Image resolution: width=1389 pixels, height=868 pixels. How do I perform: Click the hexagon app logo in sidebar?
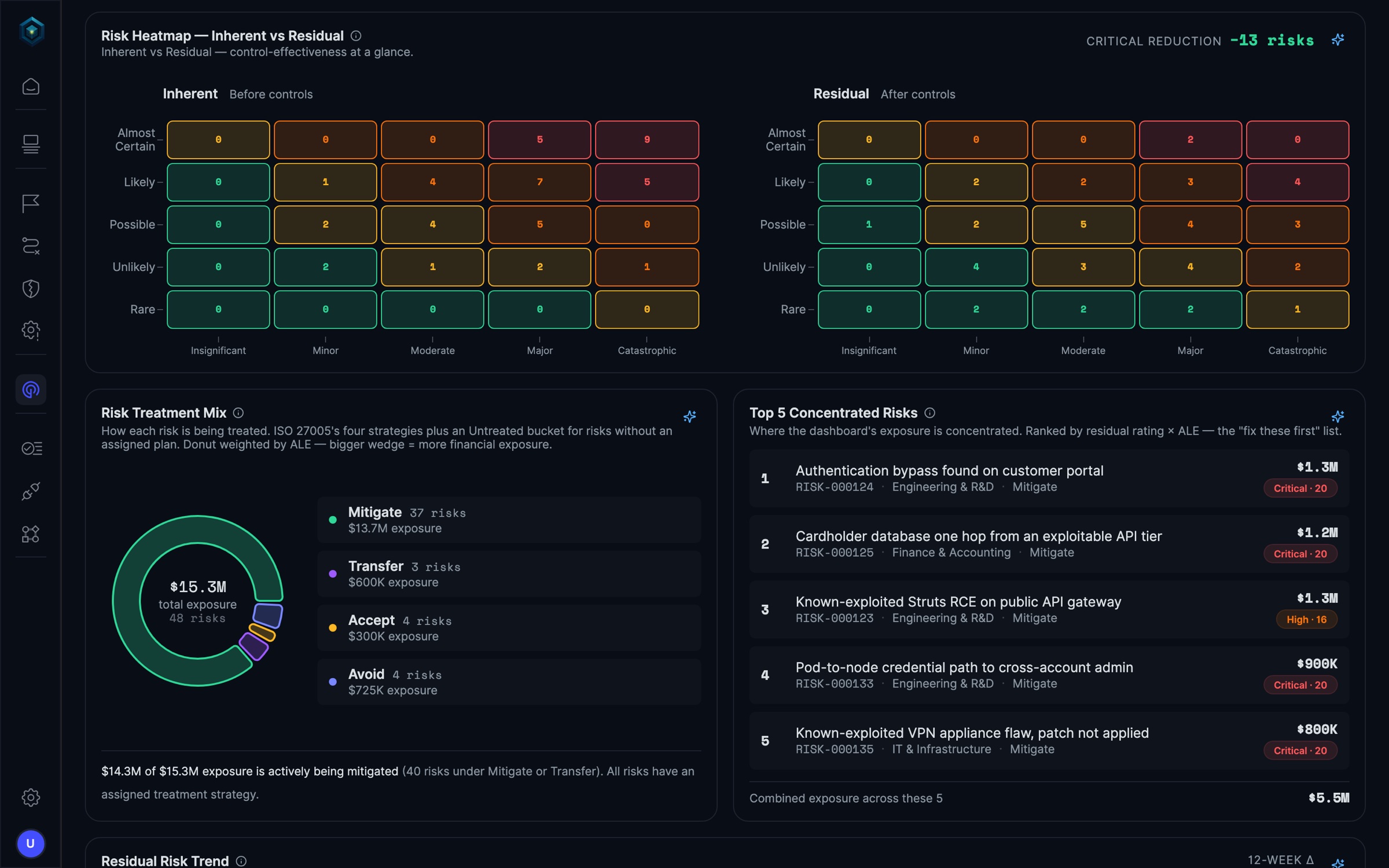click(31, 30)
